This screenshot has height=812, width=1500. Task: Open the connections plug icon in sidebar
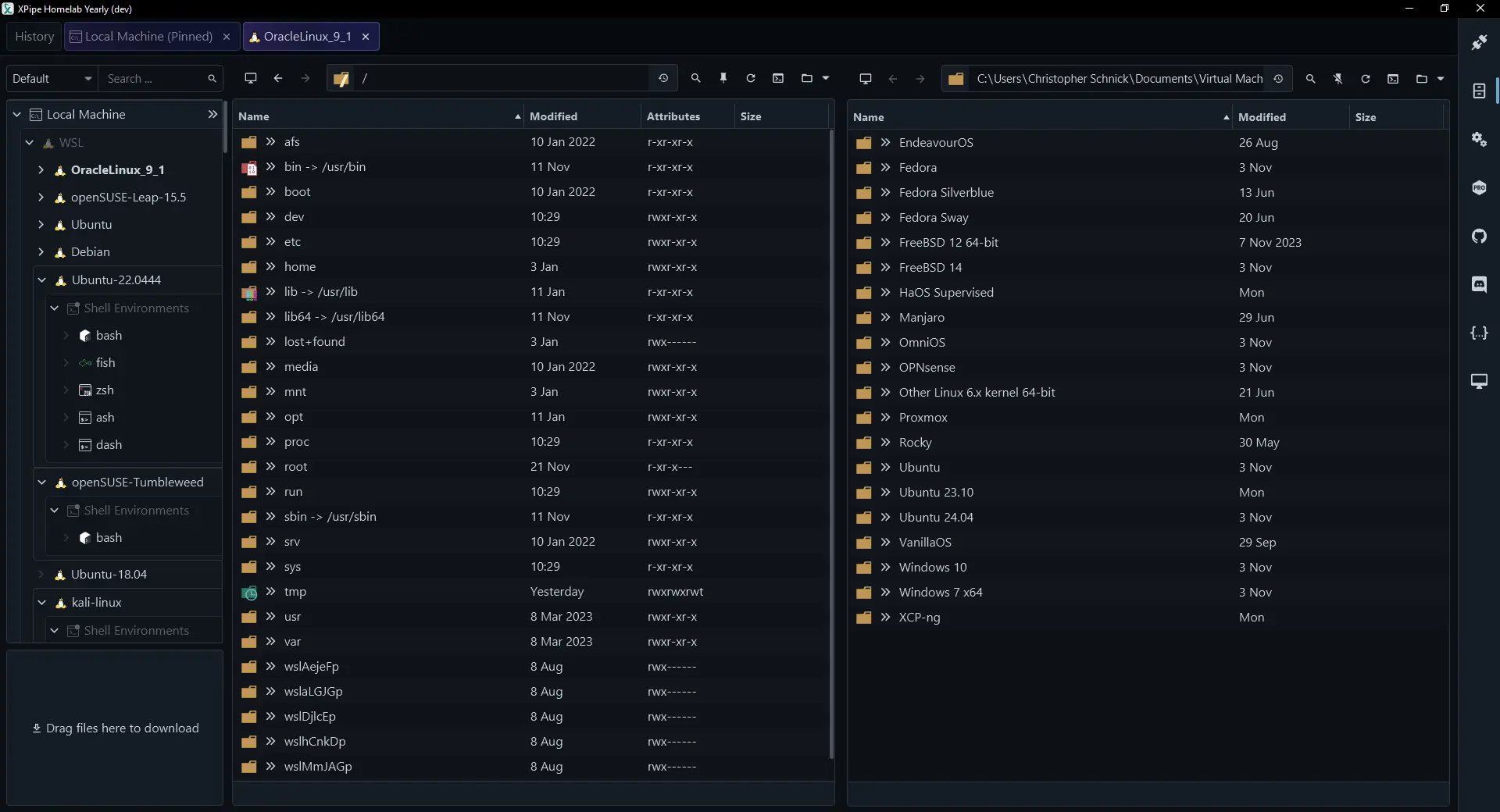(1479, 42)
